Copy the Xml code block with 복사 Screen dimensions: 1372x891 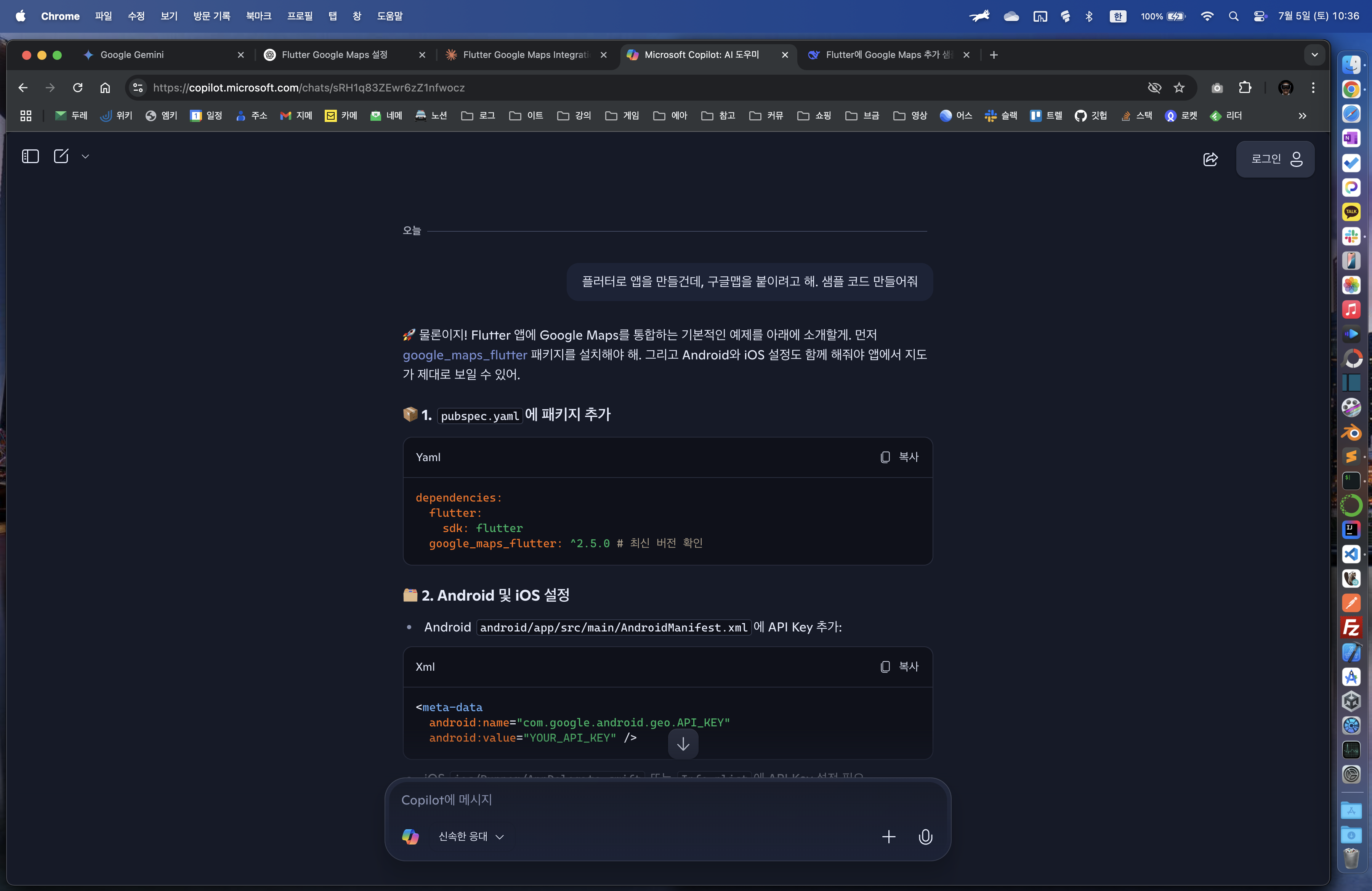[900, 667]
